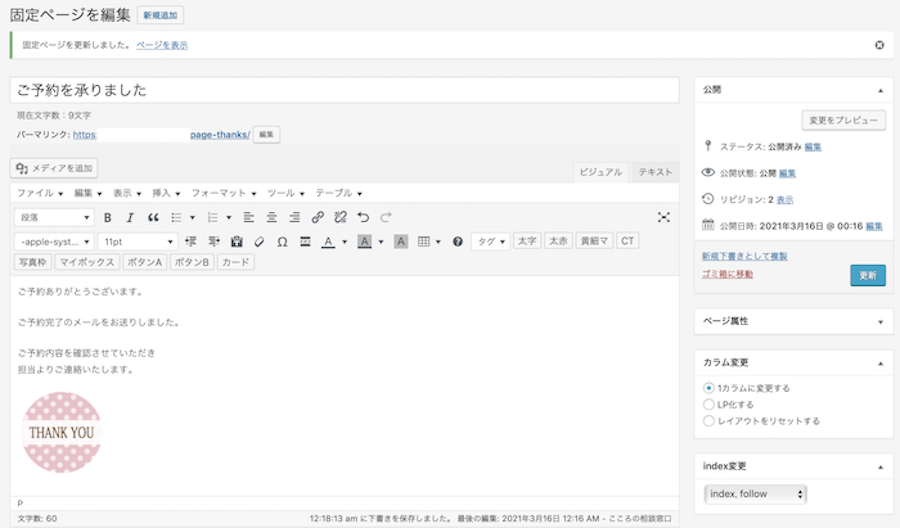Select 'レイアウトをリセットする' radio option

click(709, 421)
